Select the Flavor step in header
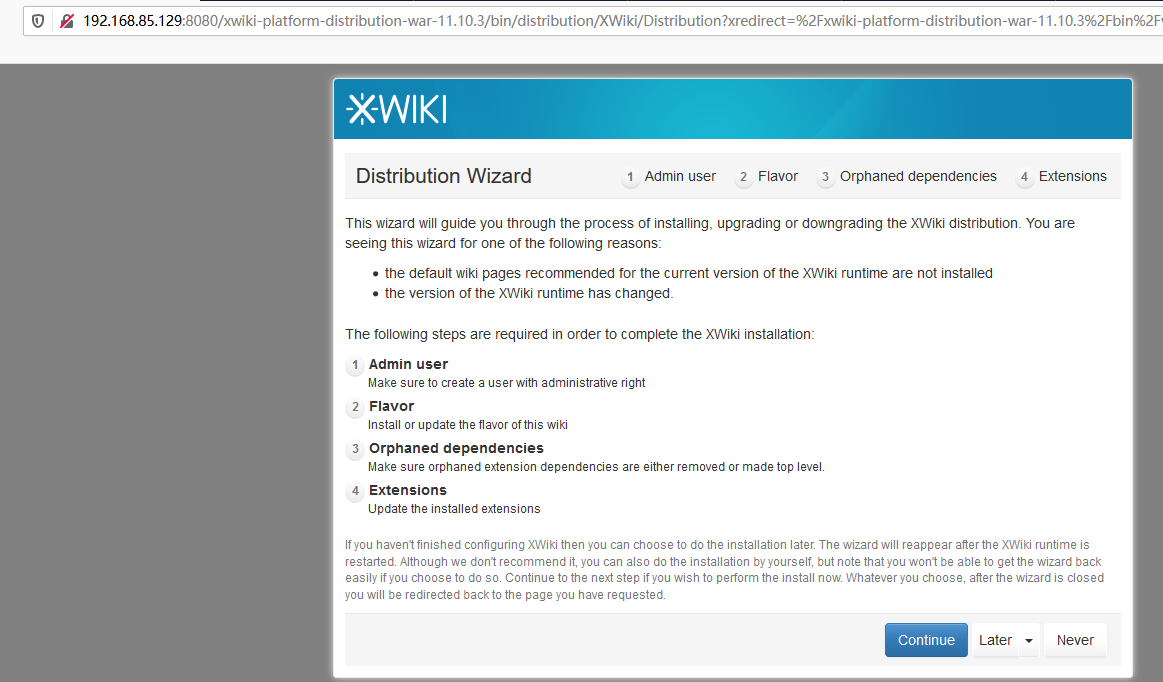The image size is (1163, 682). tap(767, 177)
